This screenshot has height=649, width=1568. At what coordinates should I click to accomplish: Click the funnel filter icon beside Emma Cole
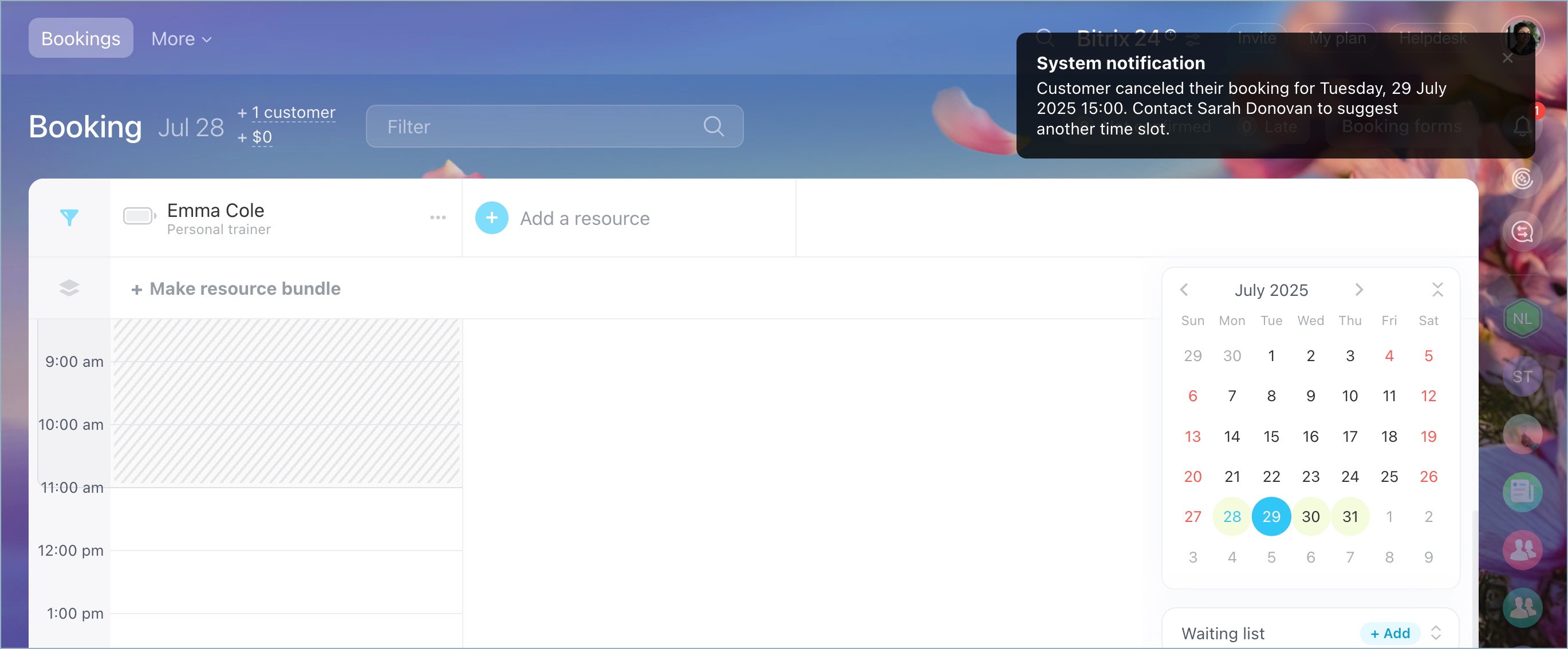click(x=69, y=217)
